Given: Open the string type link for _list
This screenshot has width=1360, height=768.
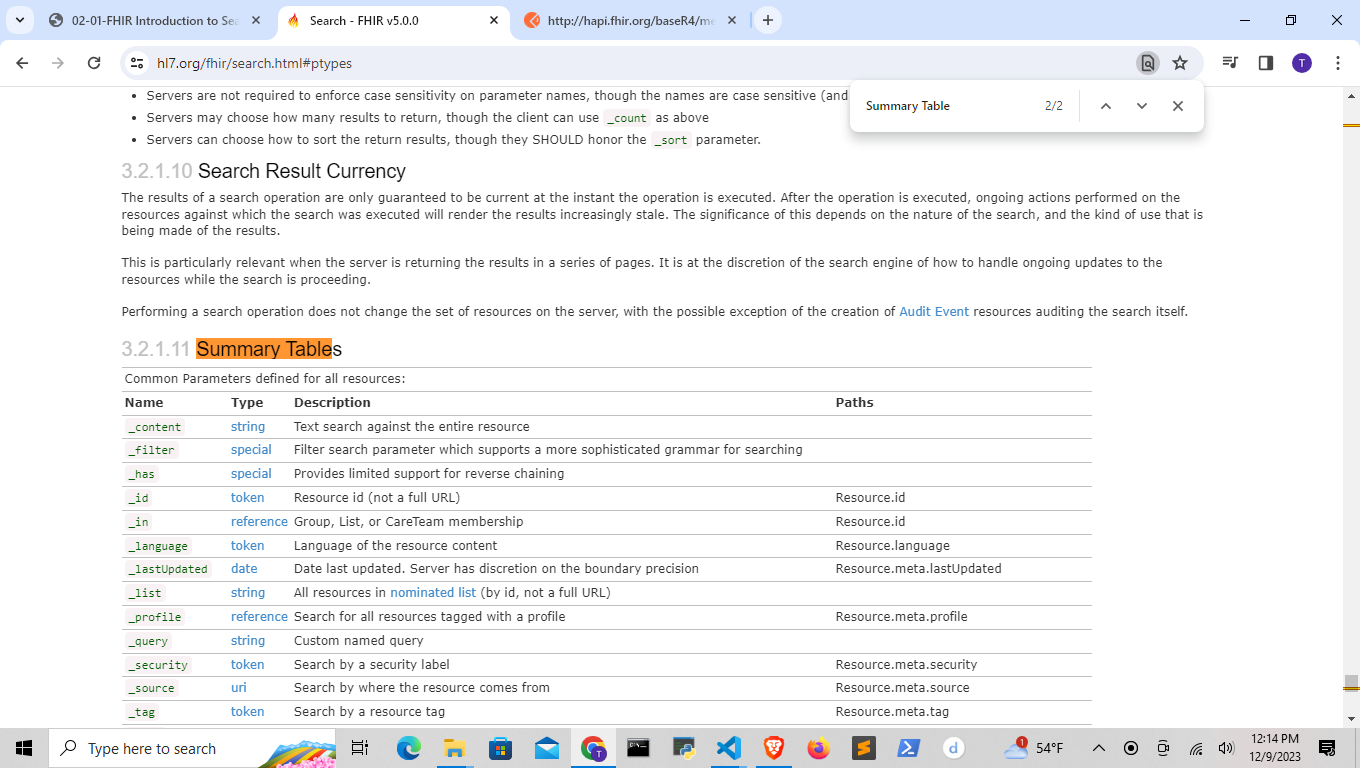Looking at the screenshot, I should pos(248,593).
